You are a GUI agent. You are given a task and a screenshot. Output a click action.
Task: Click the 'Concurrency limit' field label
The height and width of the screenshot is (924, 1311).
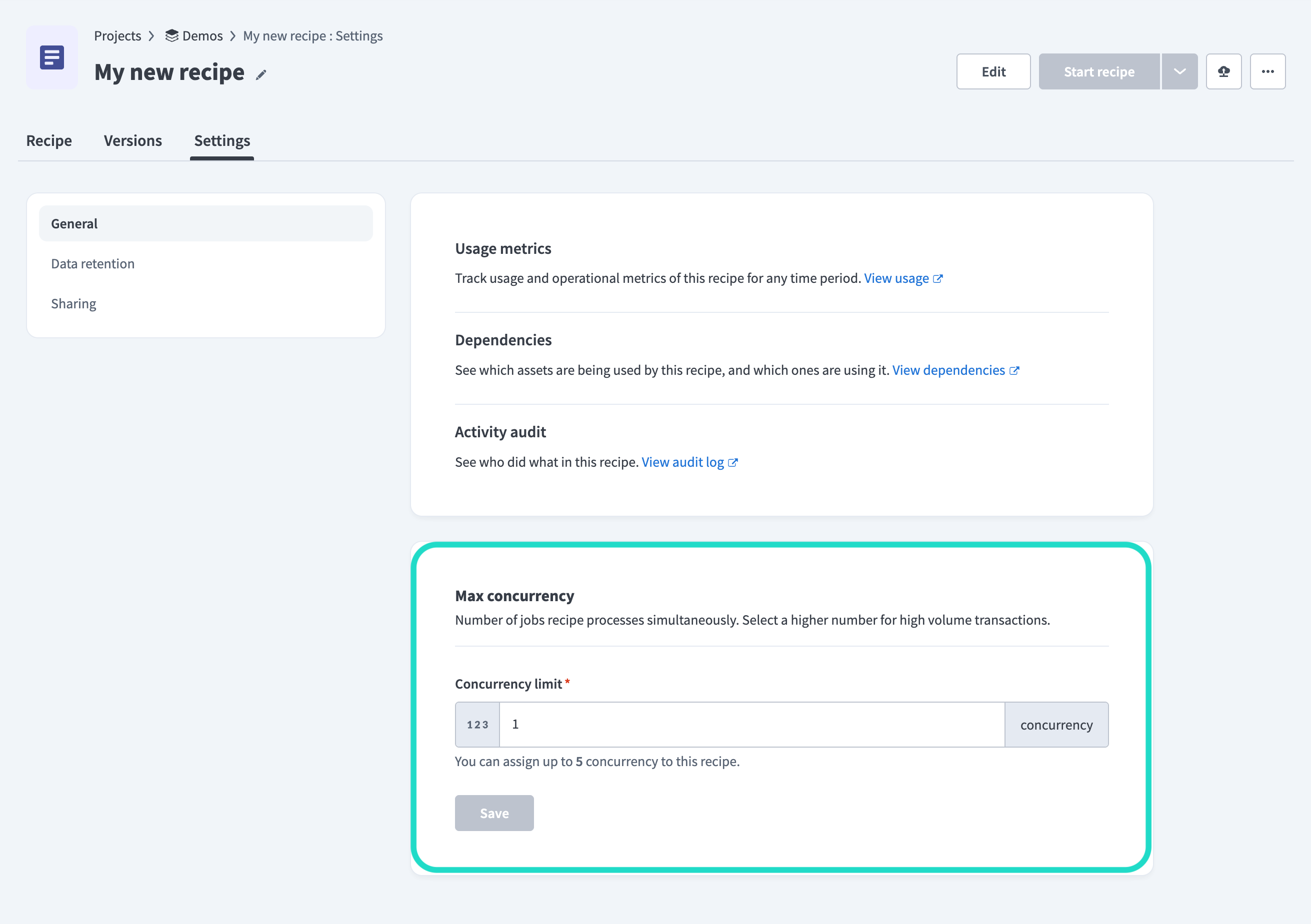tap(509, 683)
